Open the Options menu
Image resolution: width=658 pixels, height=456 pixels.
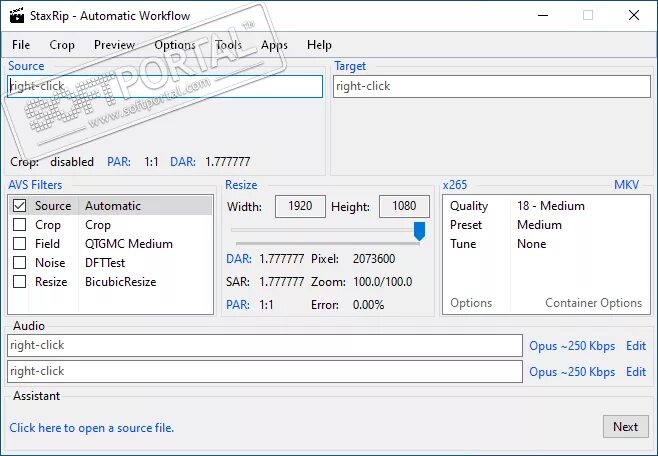(175, 45)
